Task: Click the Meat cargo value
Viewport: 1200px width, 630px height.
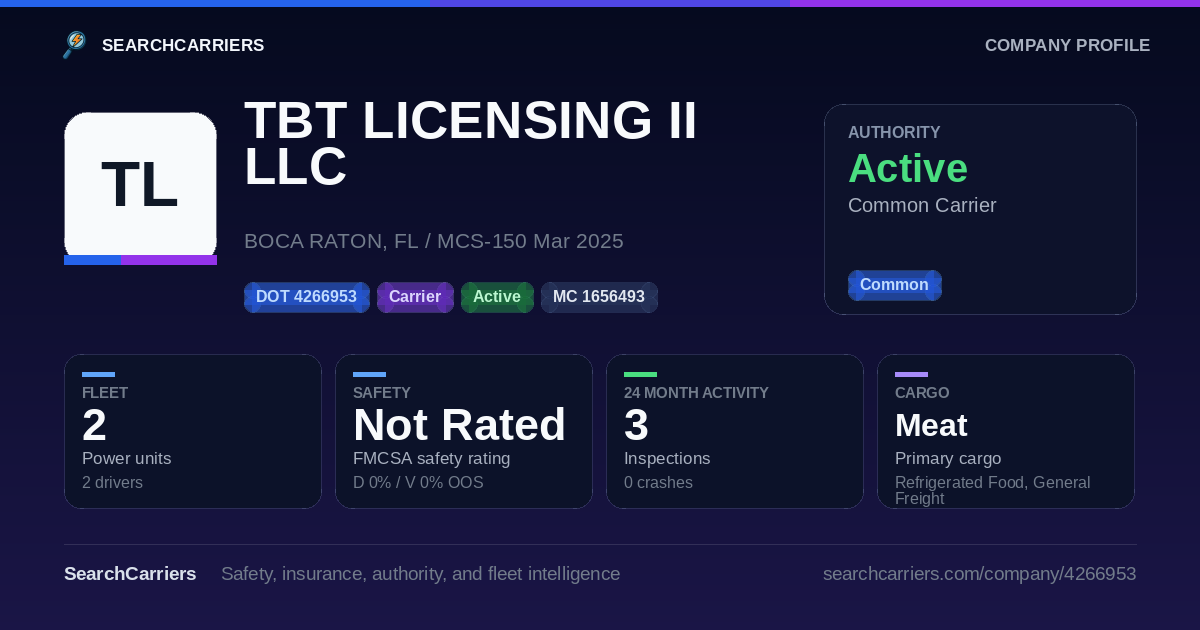Action: pyautogui.click(x=931, y=425)
